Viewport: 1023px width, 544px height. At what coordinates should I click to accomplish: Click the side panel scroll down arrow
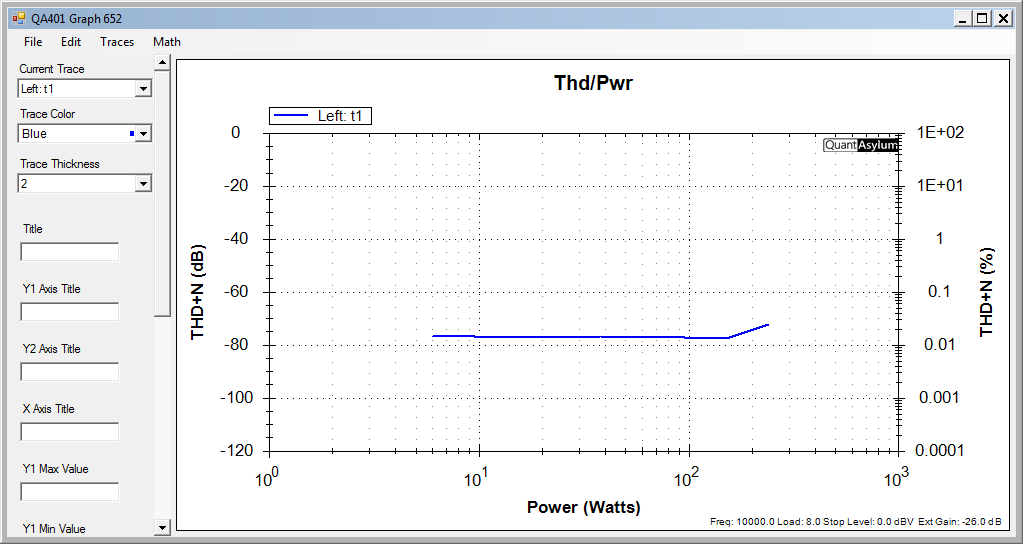[162, 527]
